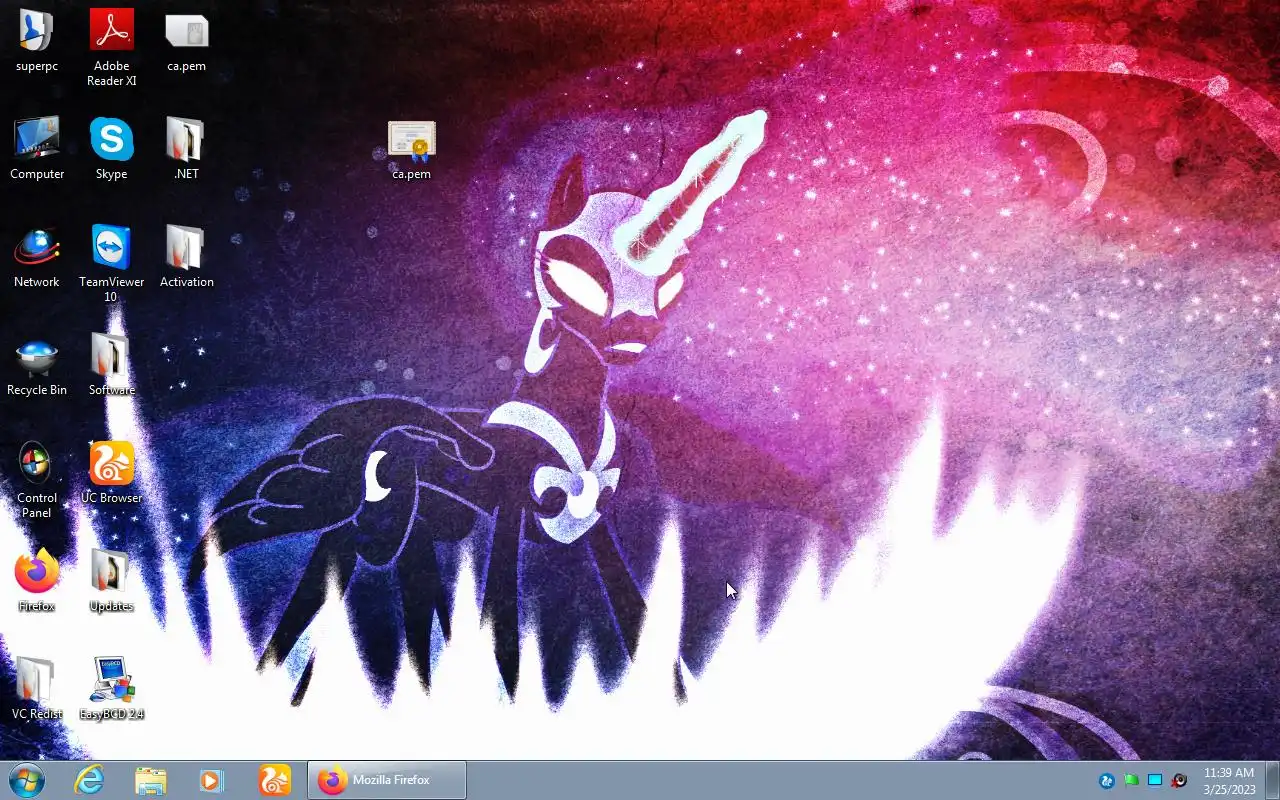Screen dimensions: 1280x800
Task: Open the muted volume tray icon
Action: click(1179, 780)
